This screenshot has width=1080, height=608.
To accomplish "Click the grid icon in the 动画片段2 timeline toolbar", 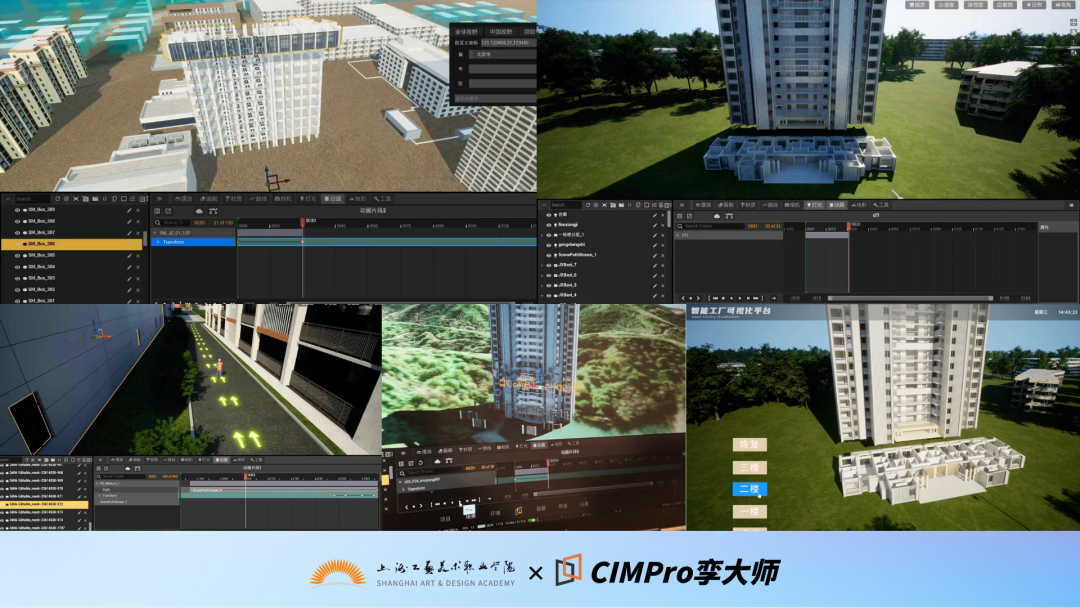I will [x=157, y=211].
